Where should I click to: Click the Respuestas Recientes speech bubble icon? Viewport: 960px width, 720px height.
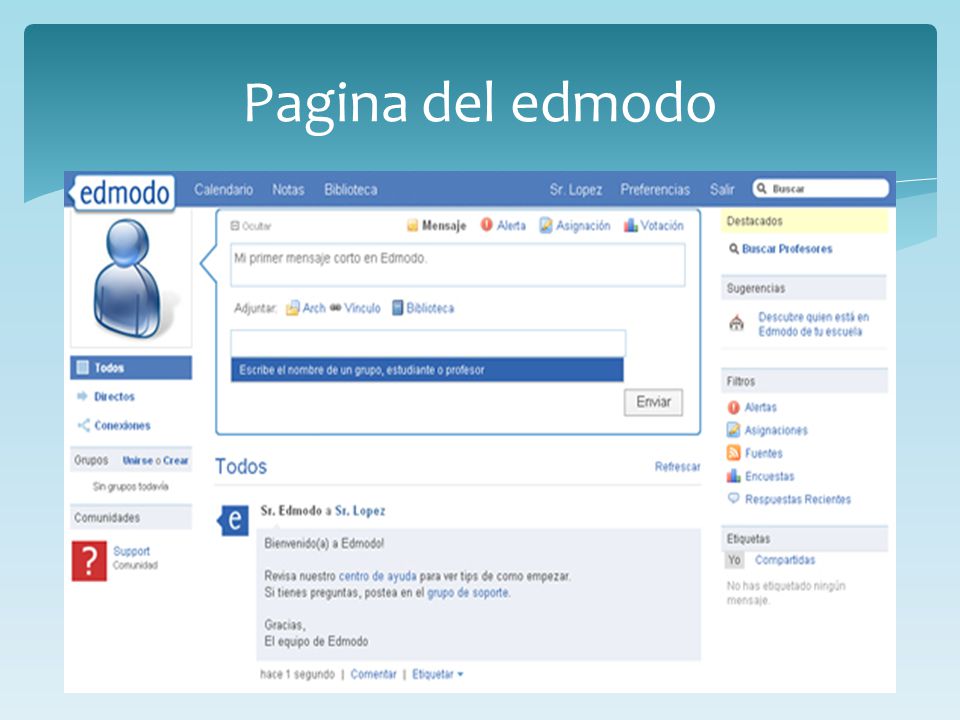click(733, 498)
